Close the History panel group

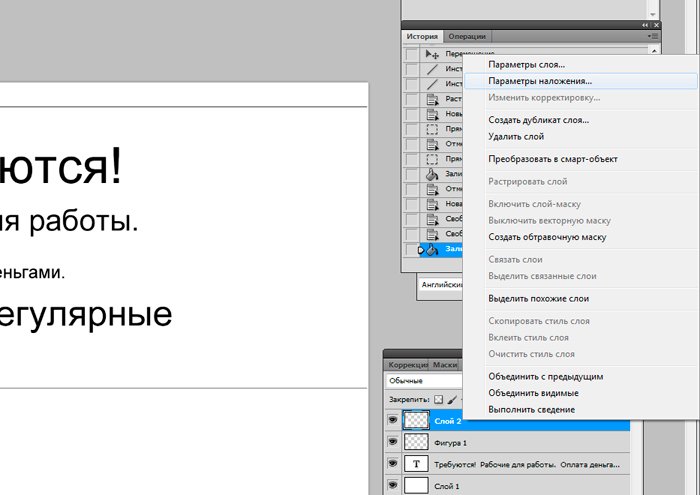click(656, 24)
